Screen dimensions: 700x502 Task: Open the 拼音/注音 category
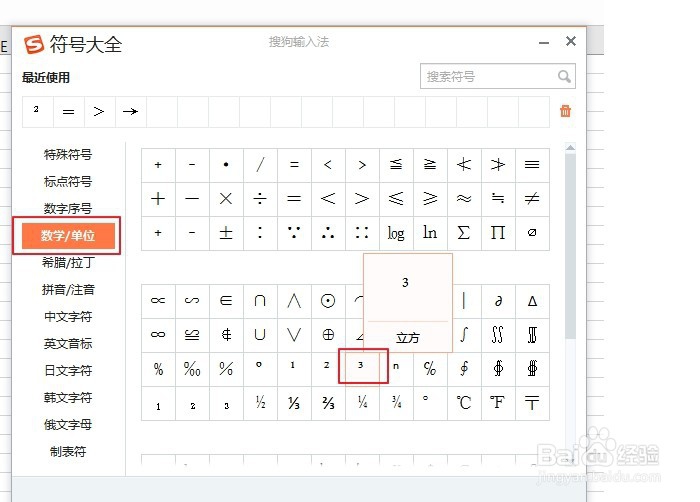tap(68, 290)
